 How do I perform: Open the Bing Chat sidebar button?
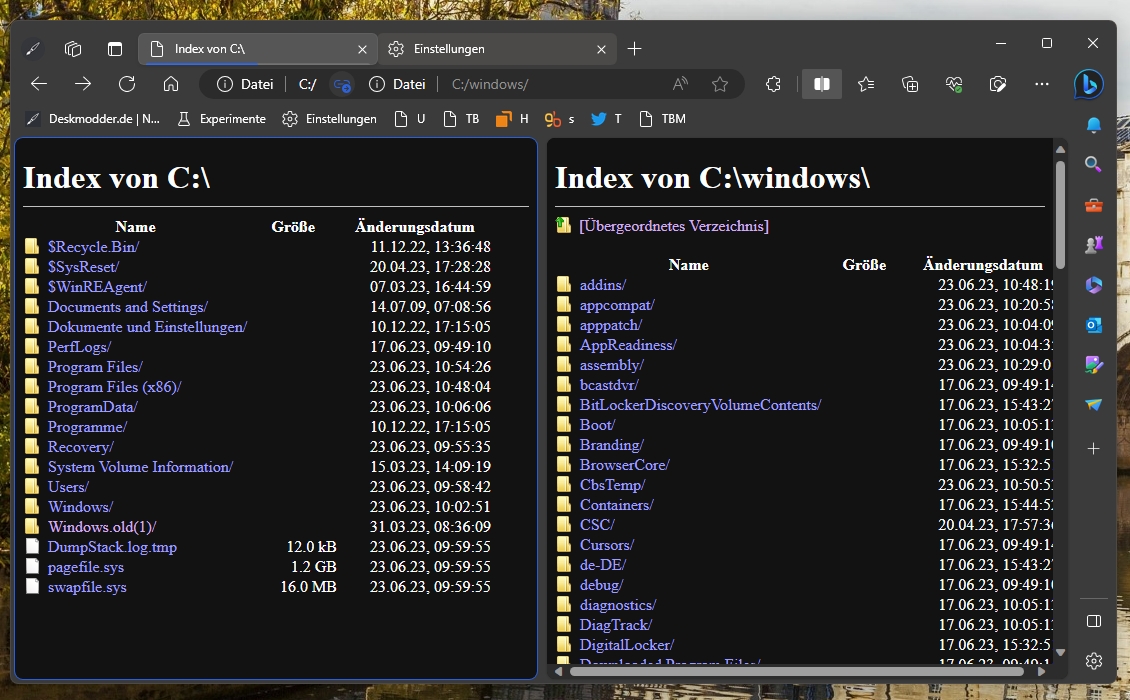(1088, 84)
